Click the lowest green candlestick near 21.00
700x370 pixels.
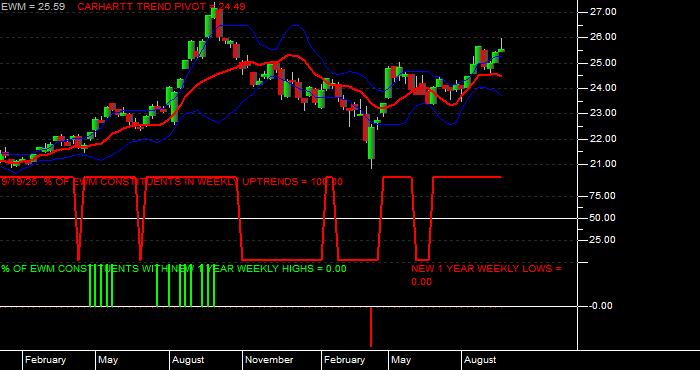click(371, 143)
